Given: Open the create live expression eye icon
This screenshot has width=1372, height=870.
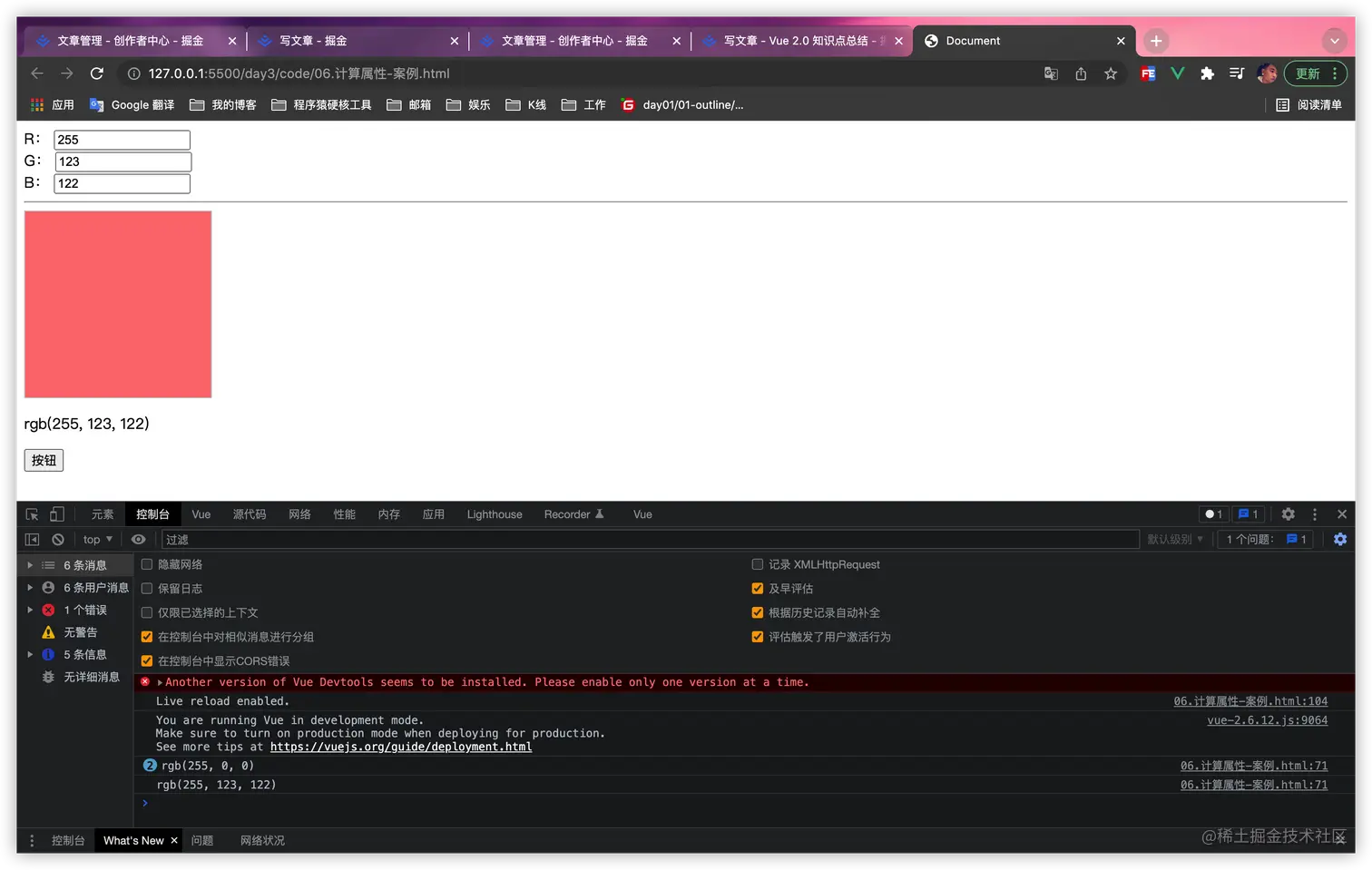Looking at the screenshot, I should [138, 539].
